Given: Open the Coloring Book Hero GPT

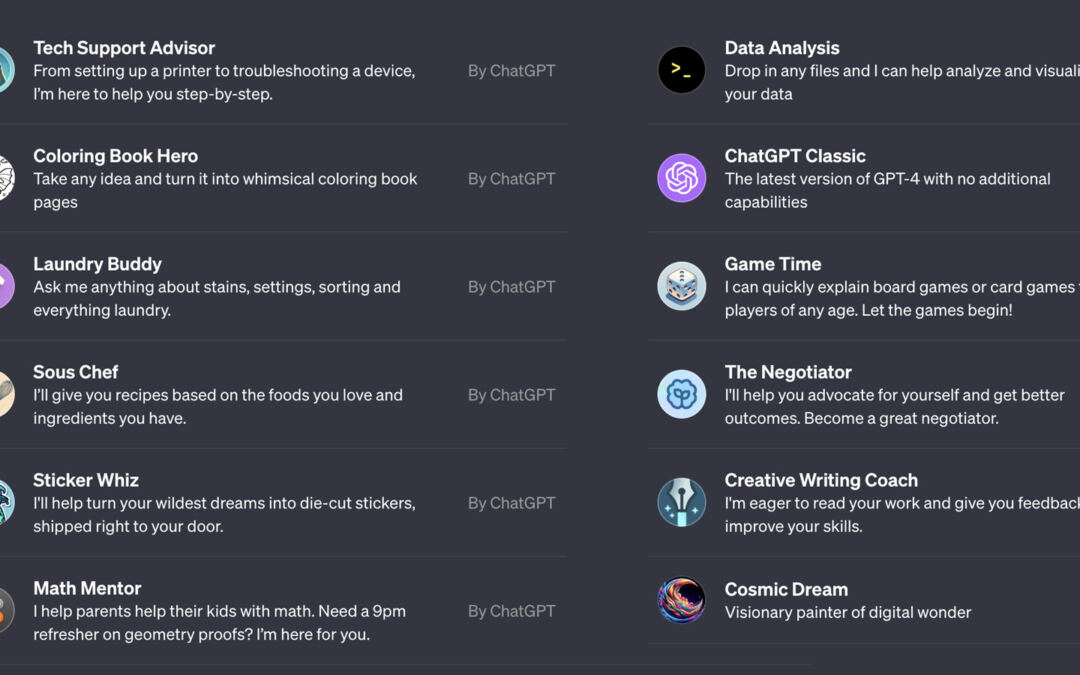Looking at the screenshot, I should (116, 156).
